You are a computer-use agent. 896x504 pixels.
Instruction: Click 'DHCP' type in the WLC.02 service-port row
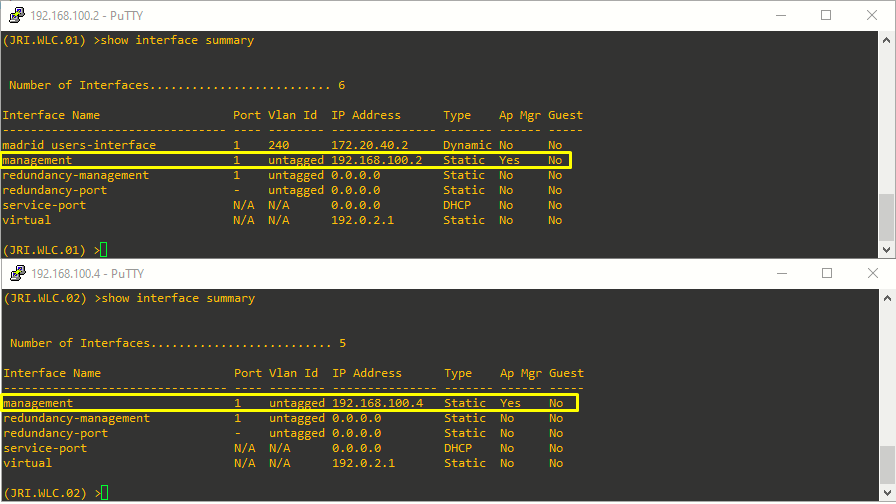[x=458, y=448]
